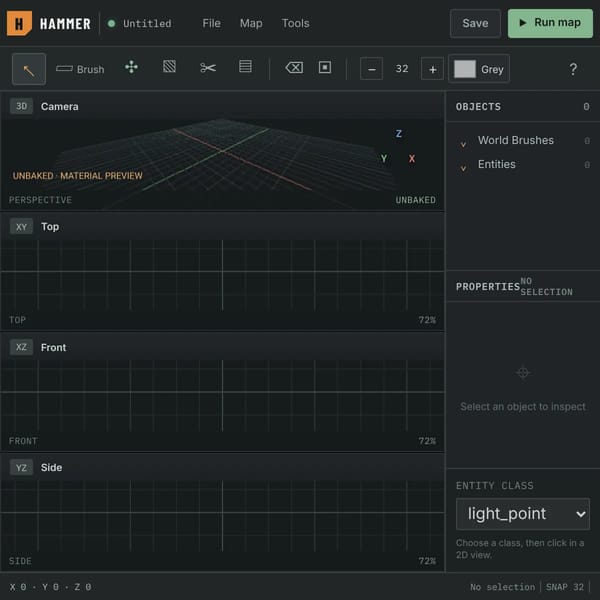This screenshot has height=600, width=600.
Task: Click the Camera viewport title
Action: point(60,106)
